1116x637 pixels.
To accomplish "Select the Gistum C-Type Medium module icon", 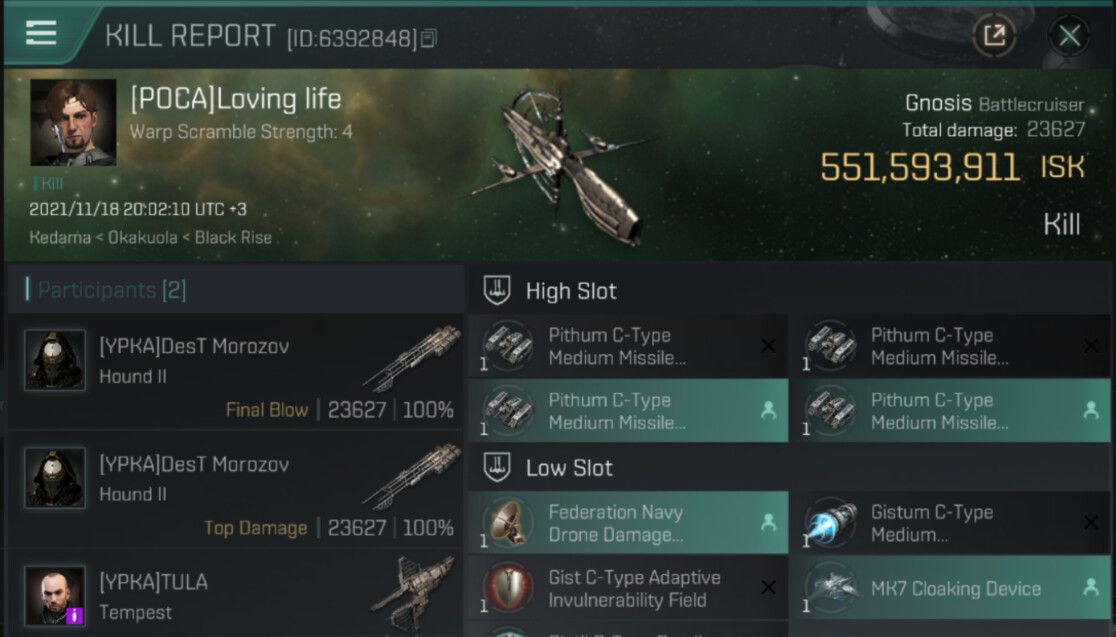I will 831,523.
